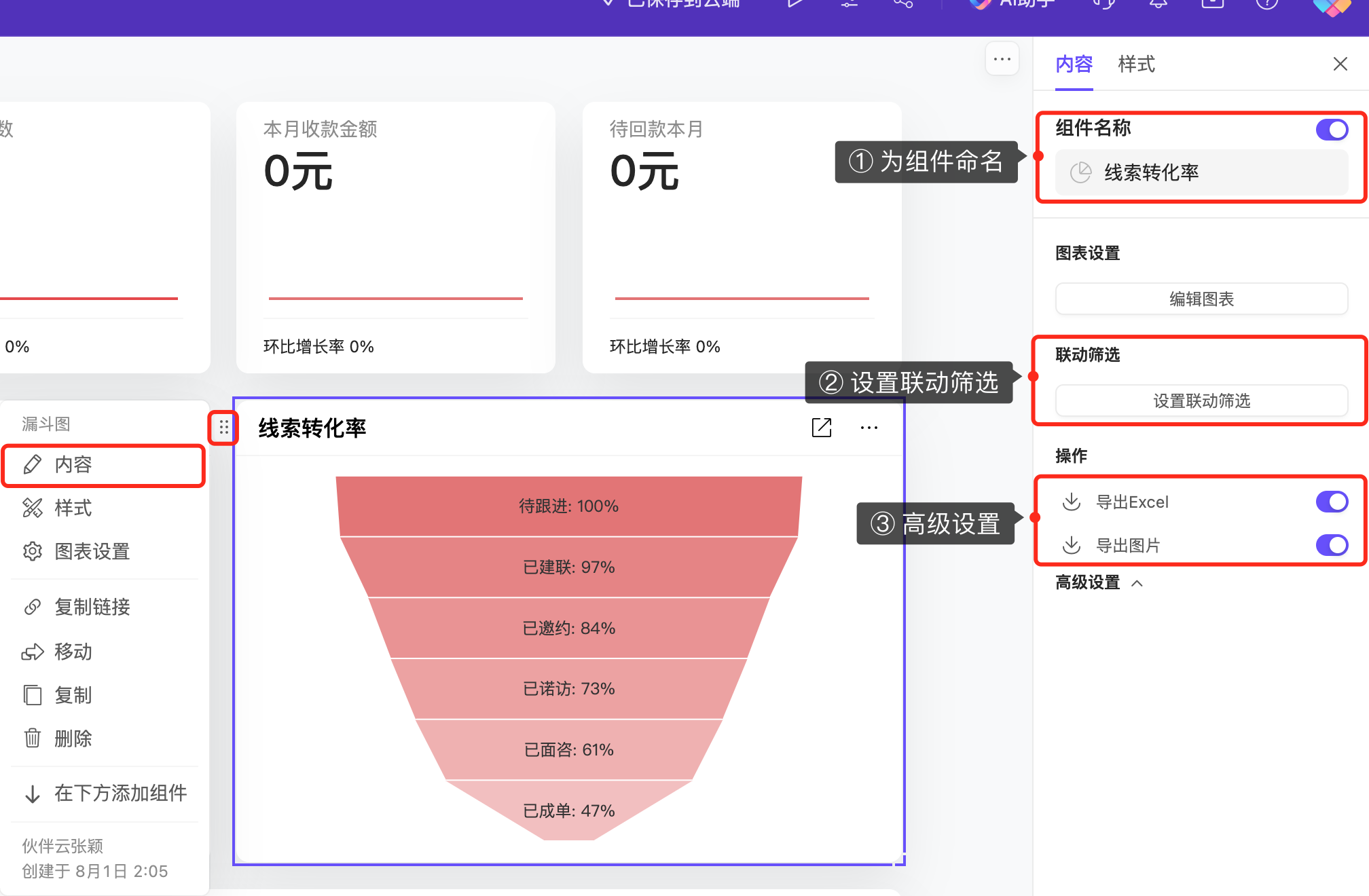Click the 已邀约: 84% funnel segment
The height and width of the screenshot is (896, 1369).
(x=569, y=629)
